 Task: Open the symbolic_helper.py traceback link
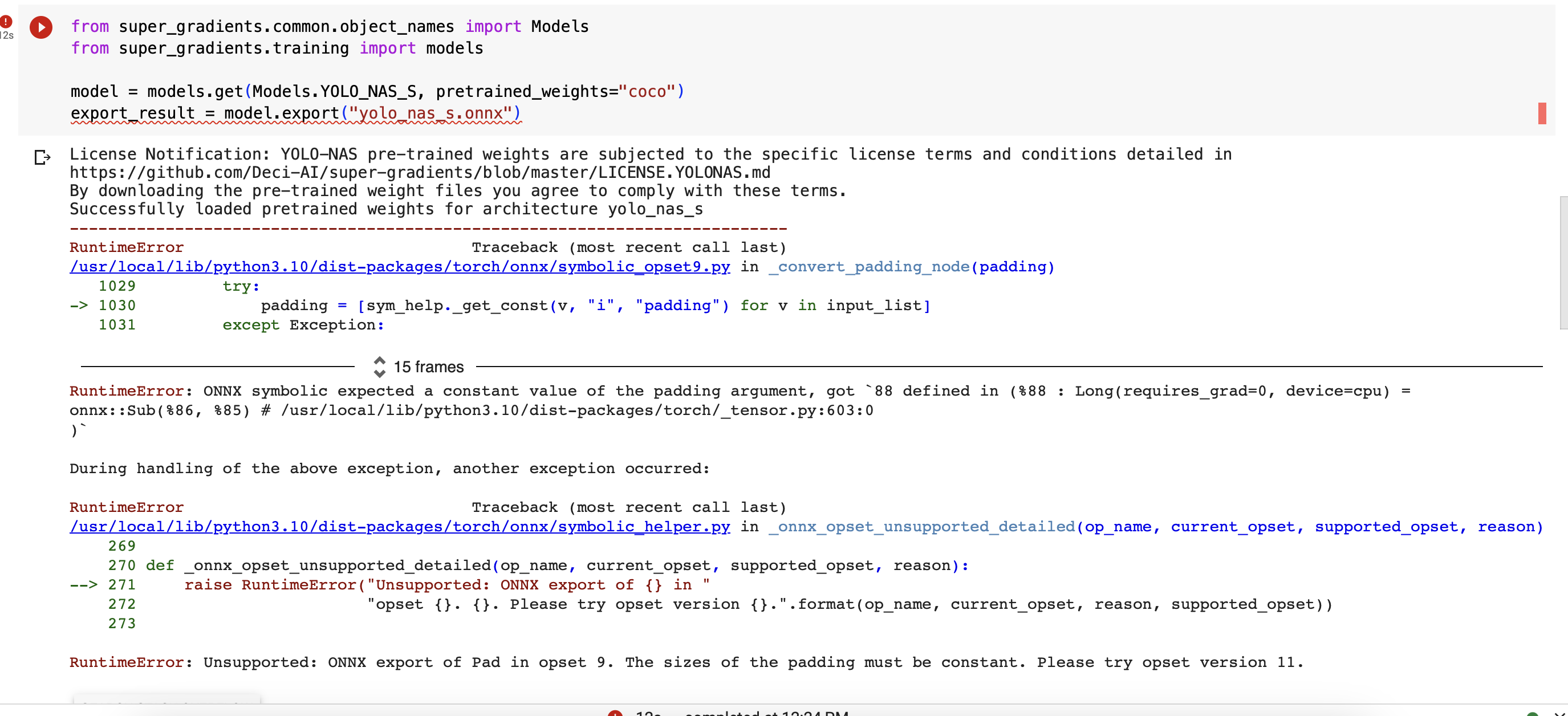click(x=399, y=527)
